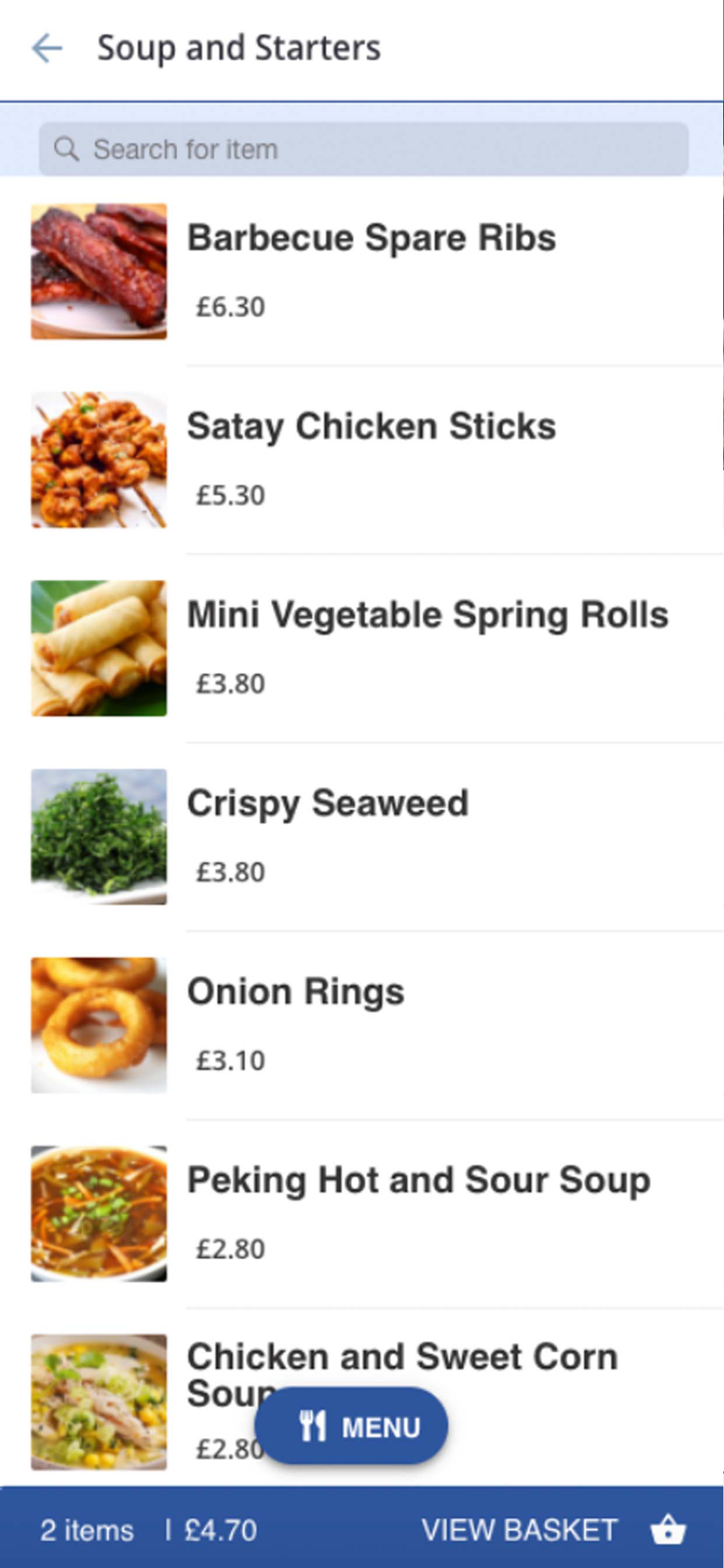724x1568 pixels.
Task: Focus the Search for item field
Action: pyautogui.click(x=376, y=149)
